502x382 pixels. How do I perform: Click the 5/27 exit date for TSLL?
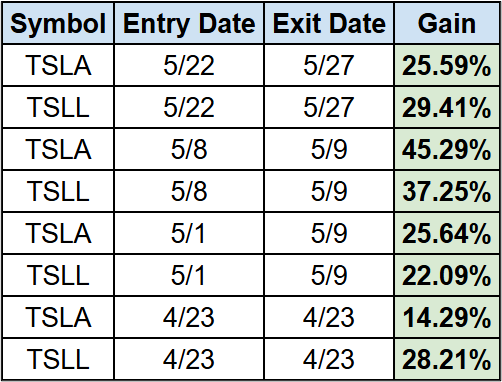coord(329,107)
